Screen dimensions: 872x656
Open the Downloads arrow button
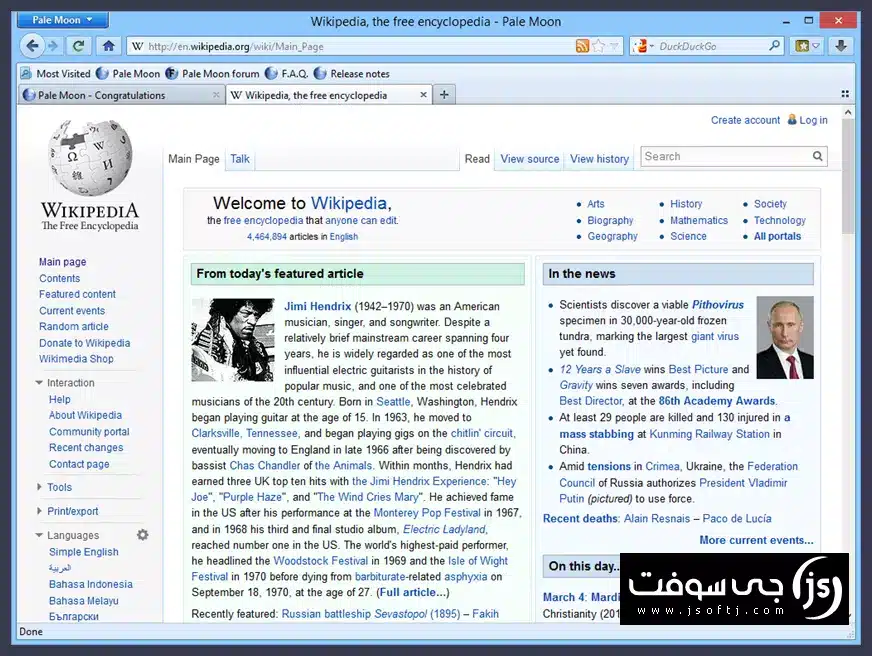841,46
